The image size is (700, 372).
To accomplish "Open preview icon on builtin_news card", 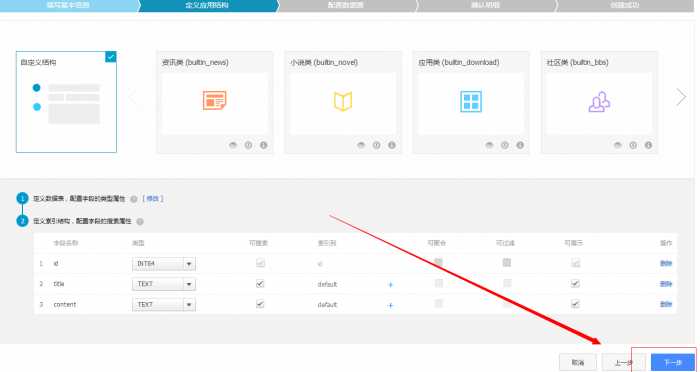I will (x=233, y=145).
